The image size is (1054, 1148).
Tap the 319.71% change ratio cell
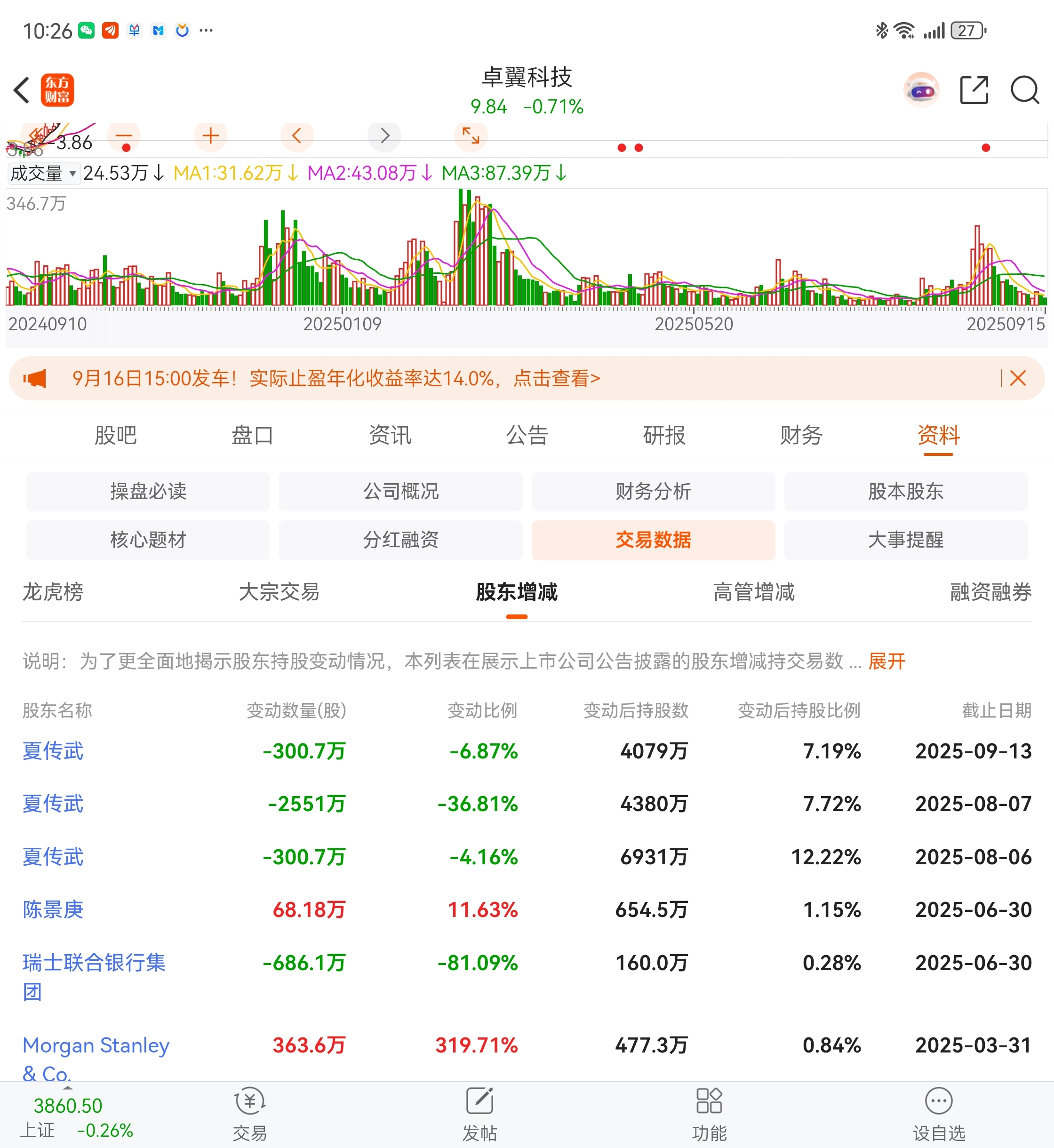pos(477,1045)
